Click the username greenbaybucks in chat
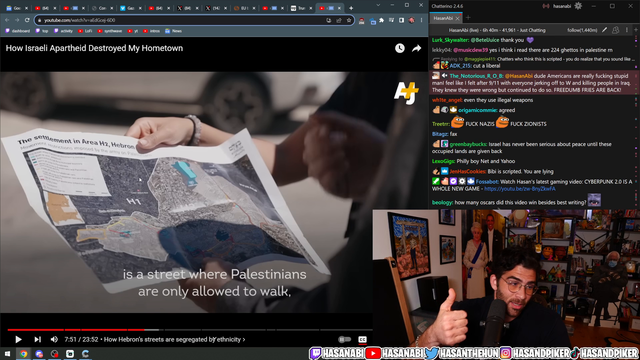This screenshot has width=640, height=360. pyautogui.click(x=468, y=144)
